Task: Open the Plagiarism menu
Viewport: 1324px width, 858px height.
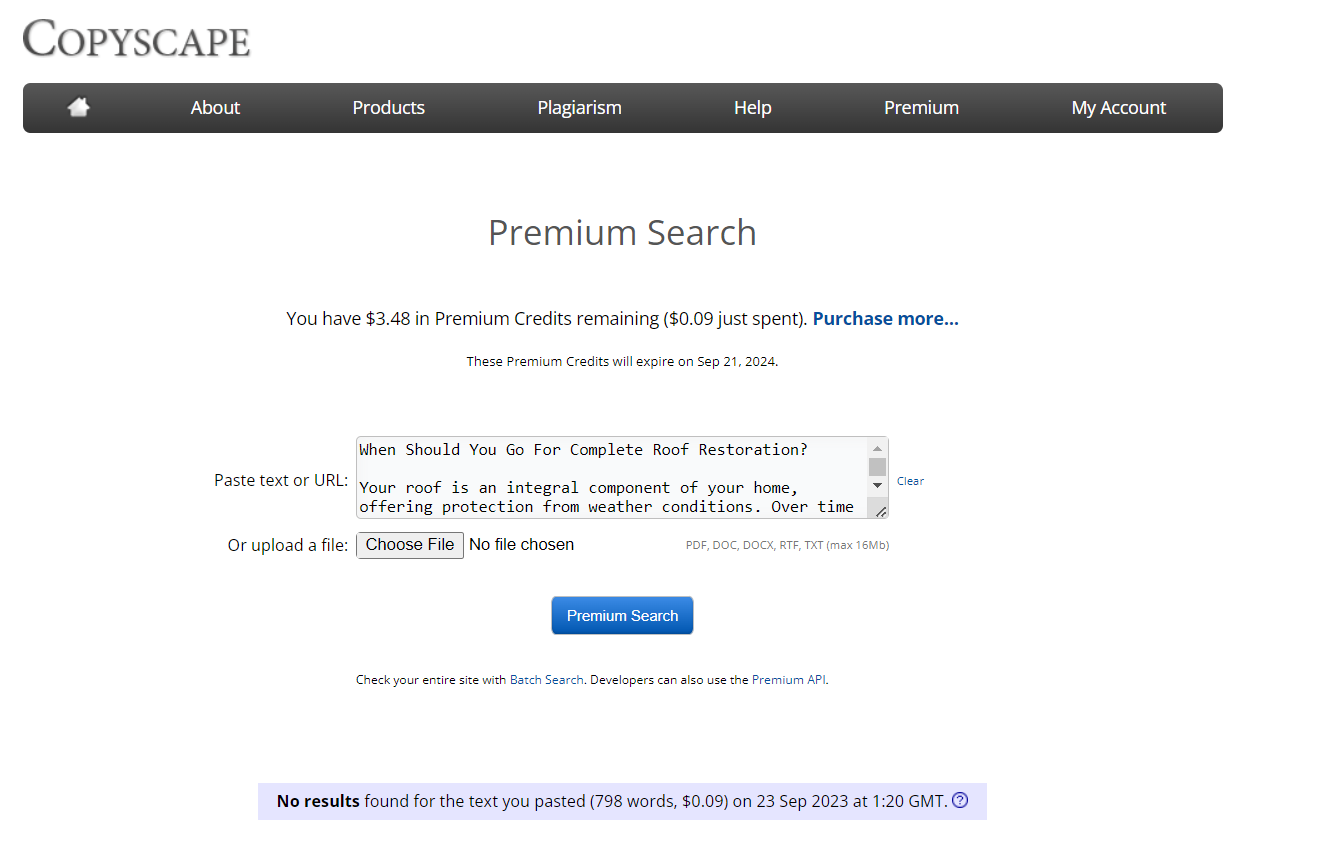Action: point(579,108)
